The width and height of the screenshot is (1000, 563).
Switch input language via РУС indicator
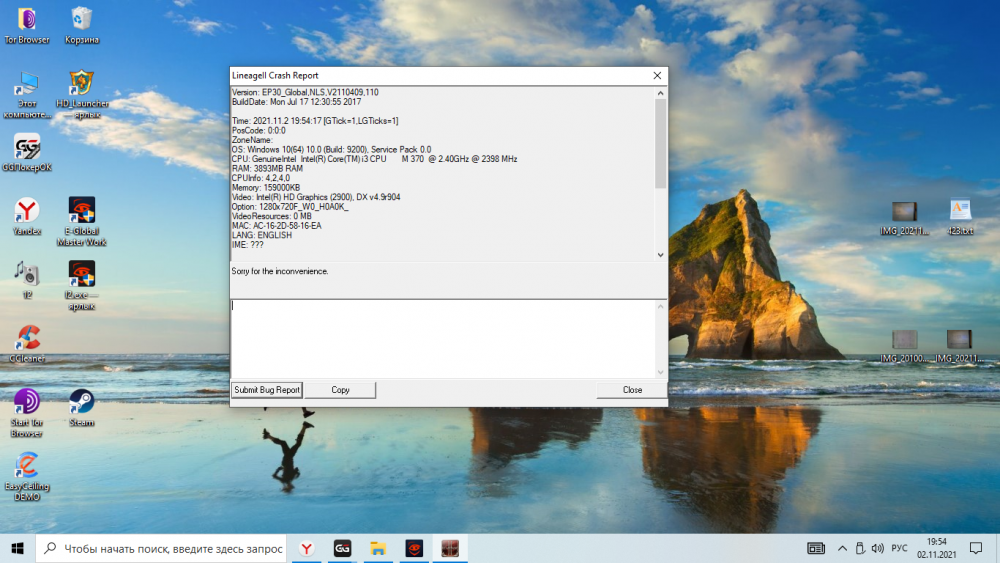[x=899, y=548]
